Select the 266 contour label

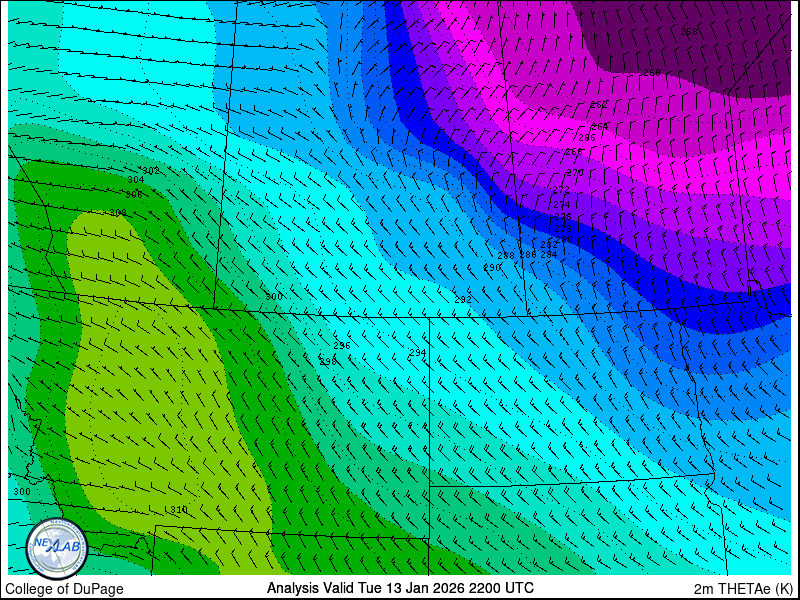point(587,138)
